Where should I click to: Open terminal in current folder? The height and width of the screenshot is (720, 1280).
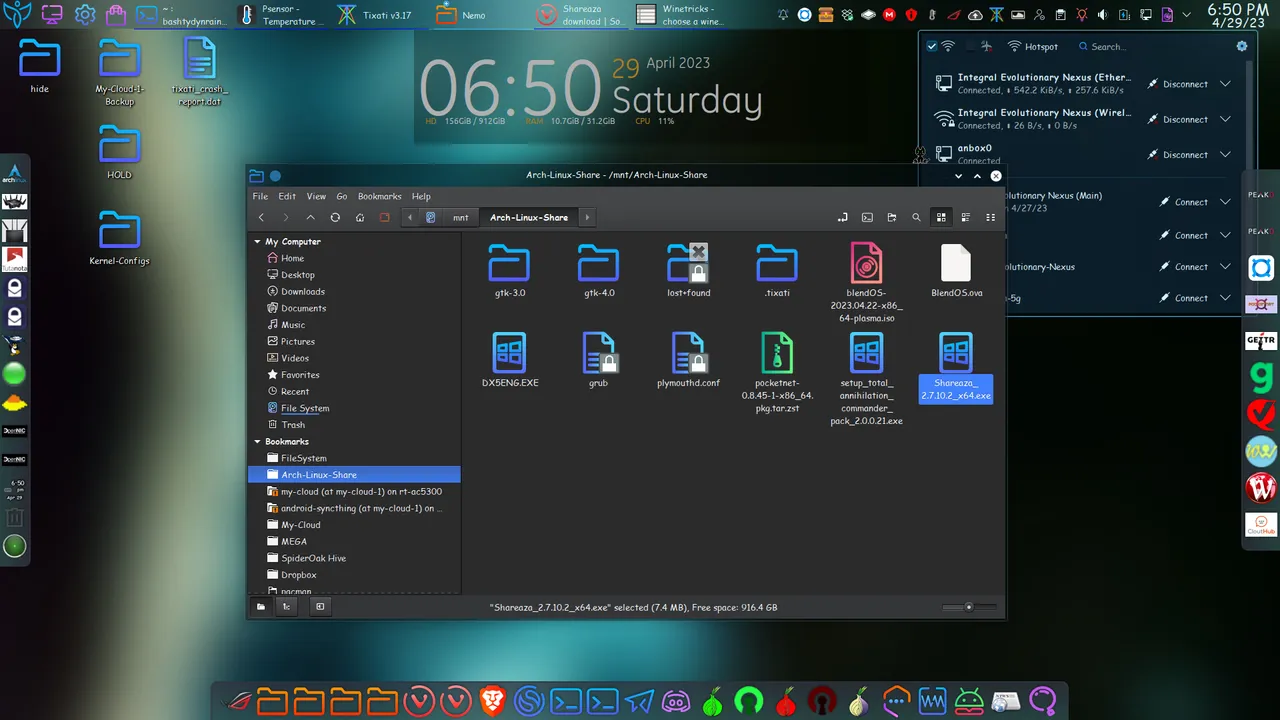(x=867, y=217)
